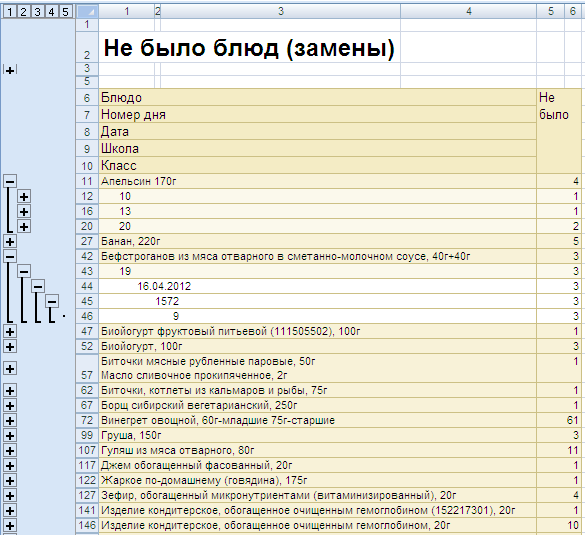Select column 3 header
The width and height of the screenshot is (585, 535).
281,12
